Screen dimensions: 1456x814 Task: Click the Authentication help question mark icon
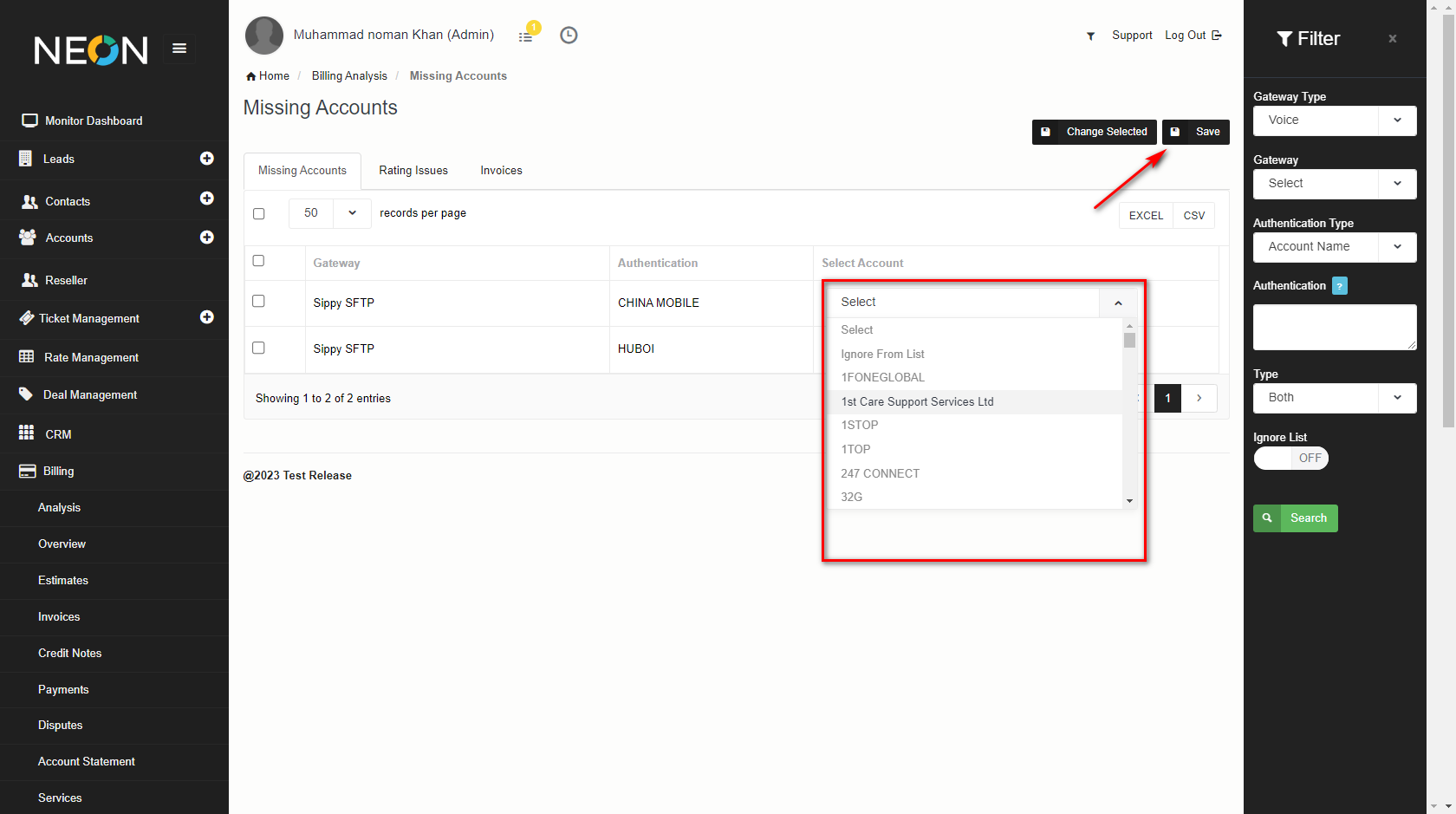click(x=1340, y=286)
